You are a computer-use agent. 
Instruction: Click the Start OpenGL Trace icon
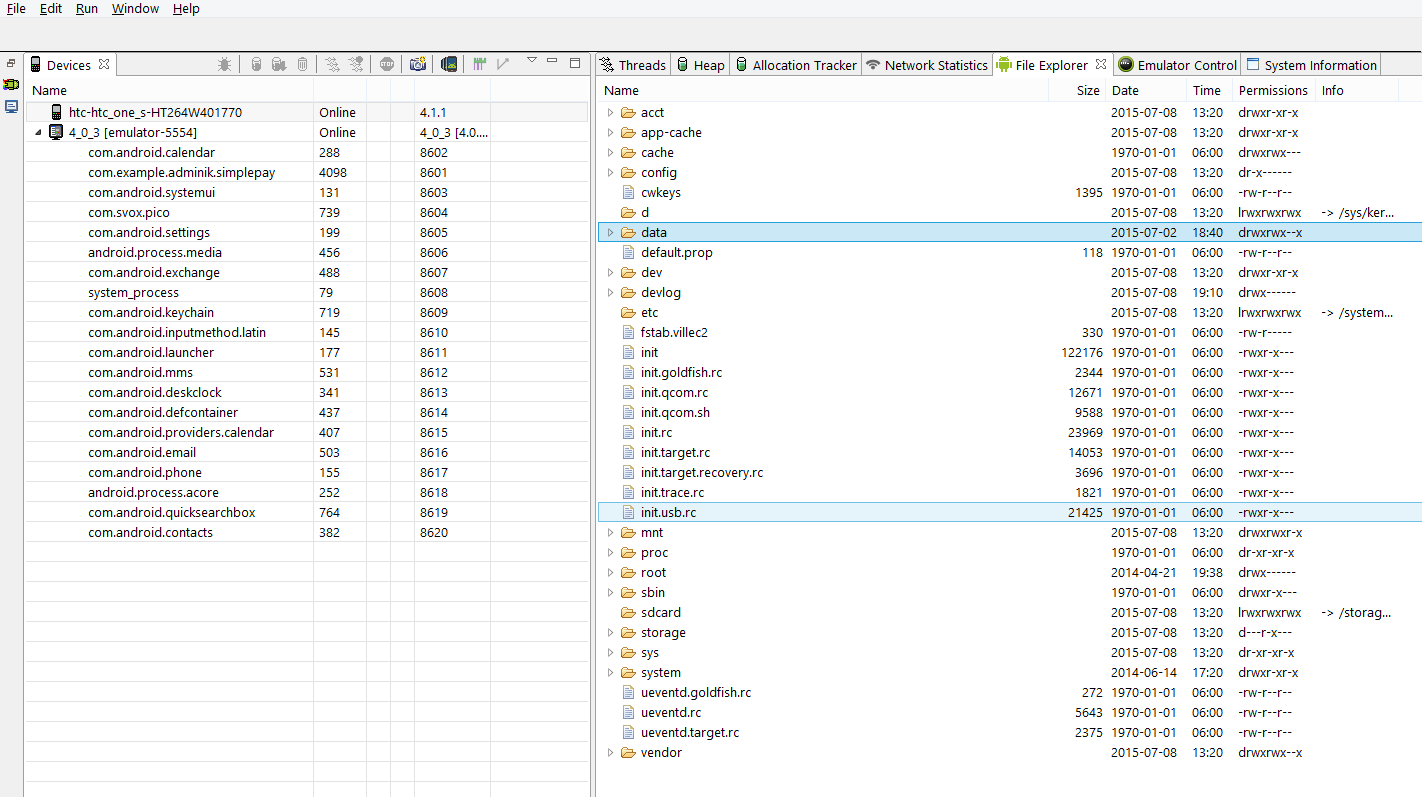503,64
